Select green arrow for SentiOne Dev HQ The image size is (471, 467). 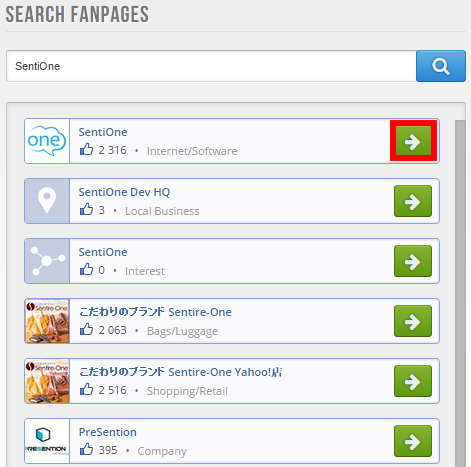click(413, 201)
